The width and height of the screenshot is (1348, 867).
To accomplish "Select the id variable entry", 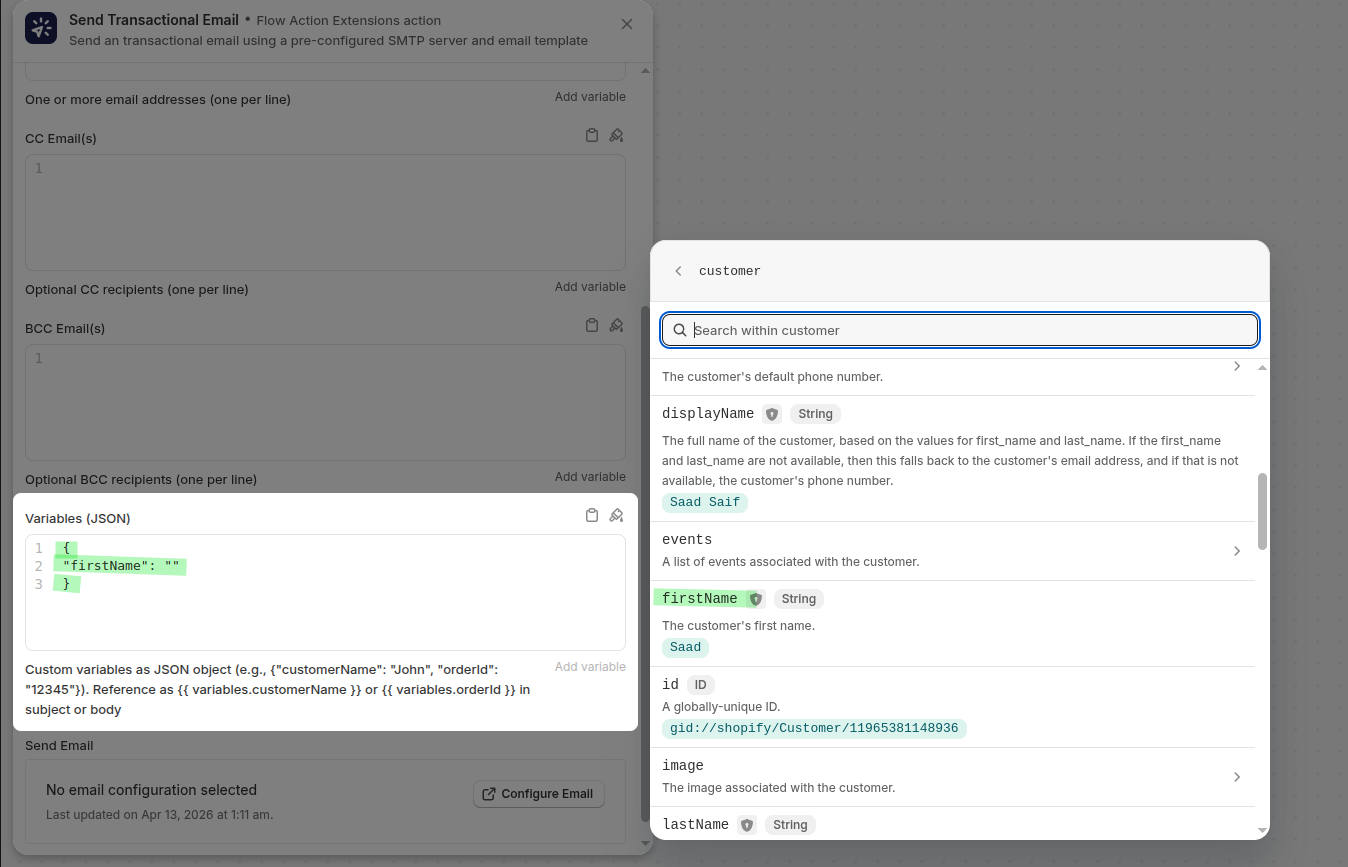I will [670, 685].
